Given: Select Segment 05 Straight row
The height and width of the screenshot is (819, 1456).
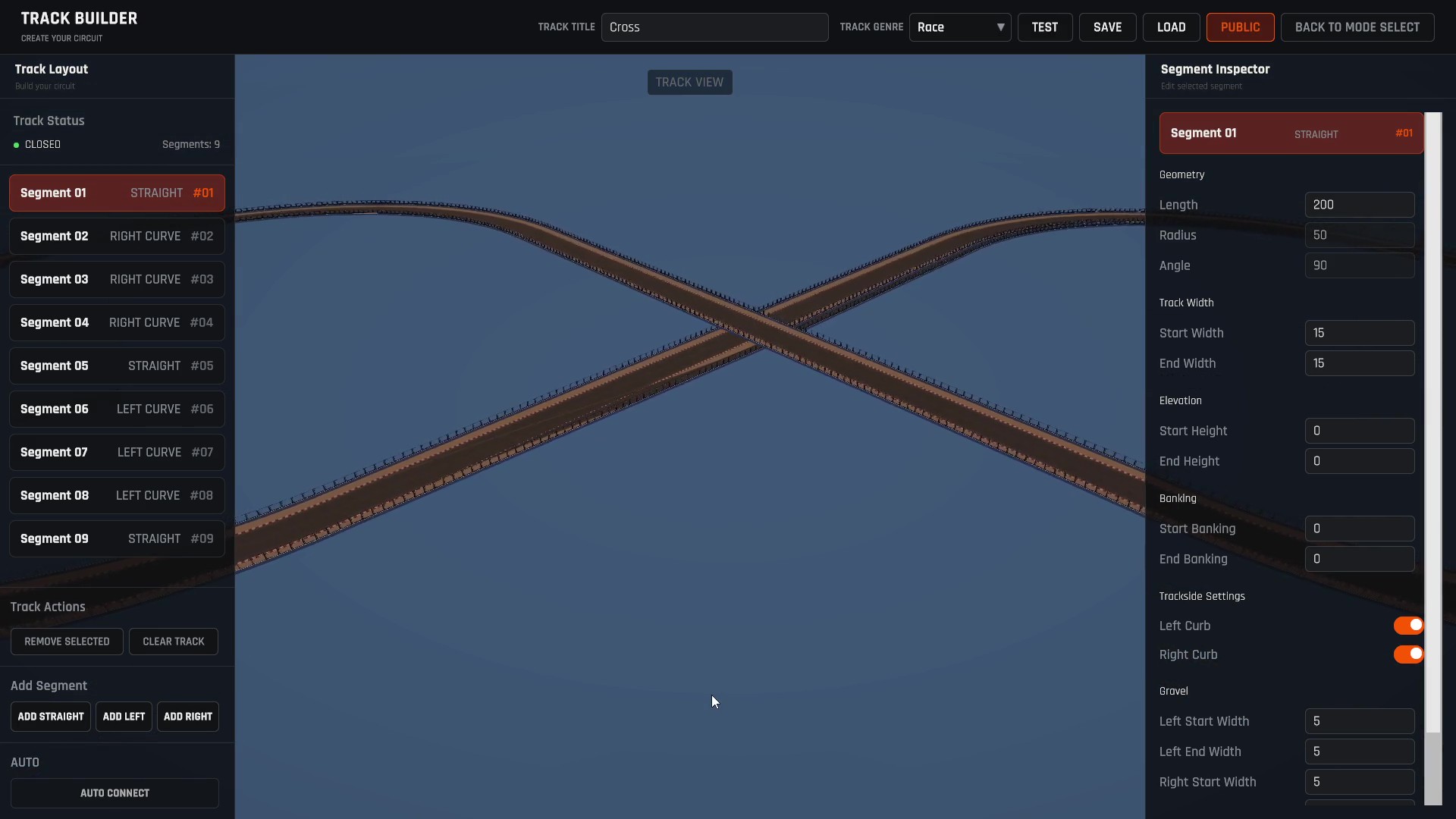Looking at the screenshot, I should coord(117,366).
